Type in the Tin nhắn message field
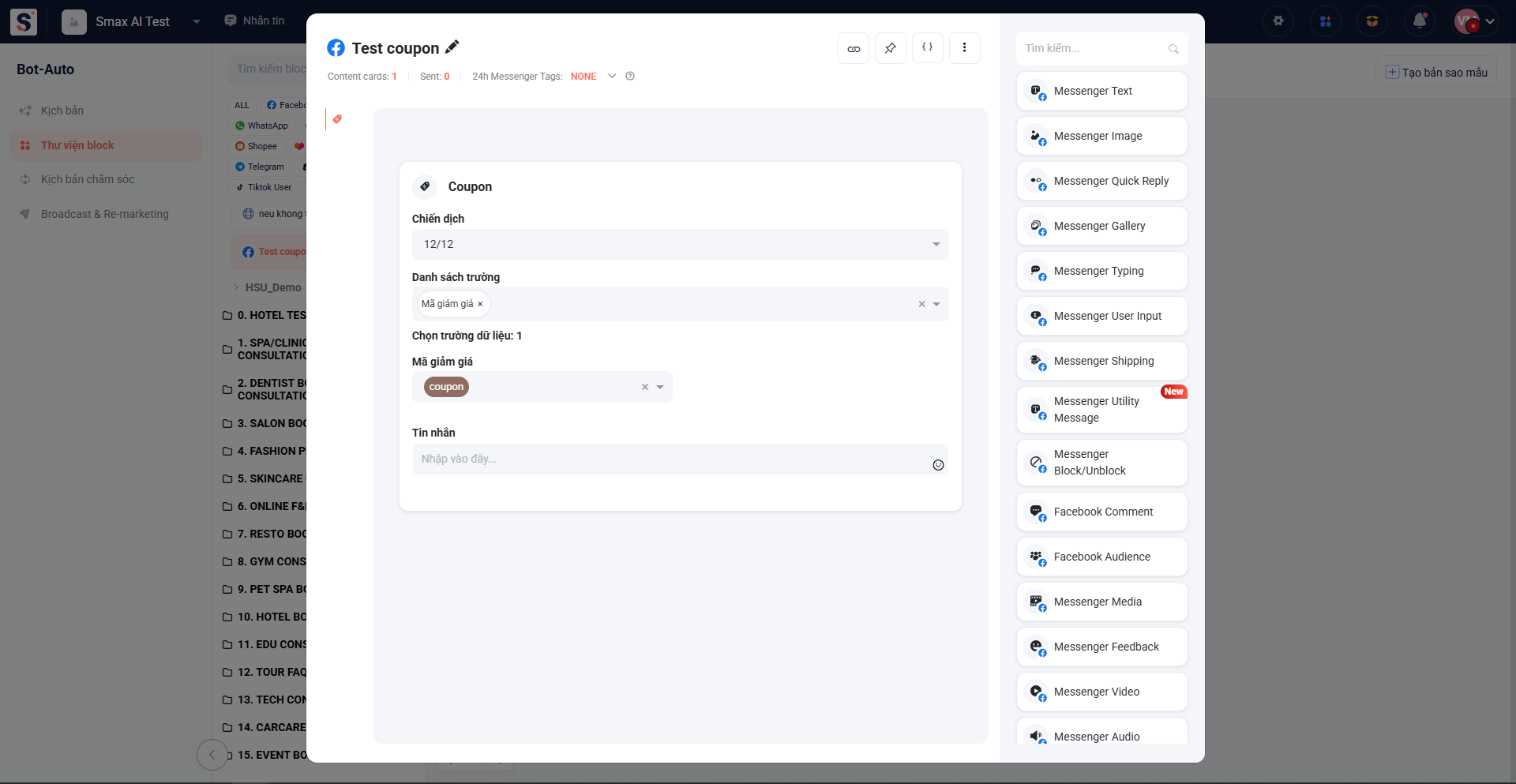This screenshot has height=784, width=1516. tap(671, 460)
